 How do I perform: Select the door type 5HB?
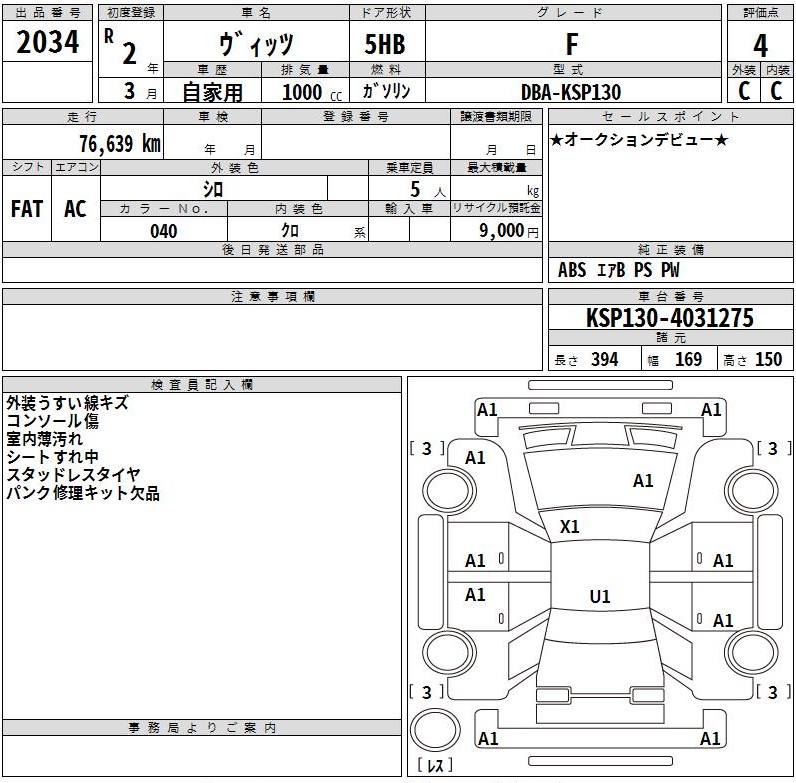pyautogui.click(x=385, y=44)
